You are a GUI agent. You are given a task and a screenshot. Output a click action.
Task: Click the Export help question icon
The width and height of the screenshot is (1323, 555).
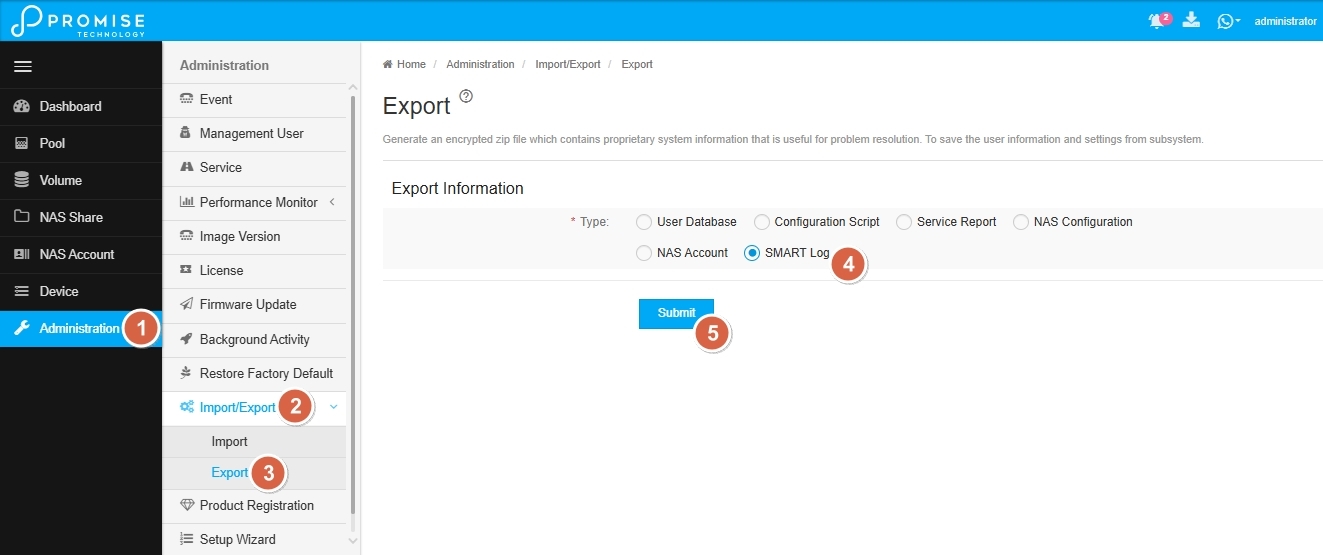466,96
